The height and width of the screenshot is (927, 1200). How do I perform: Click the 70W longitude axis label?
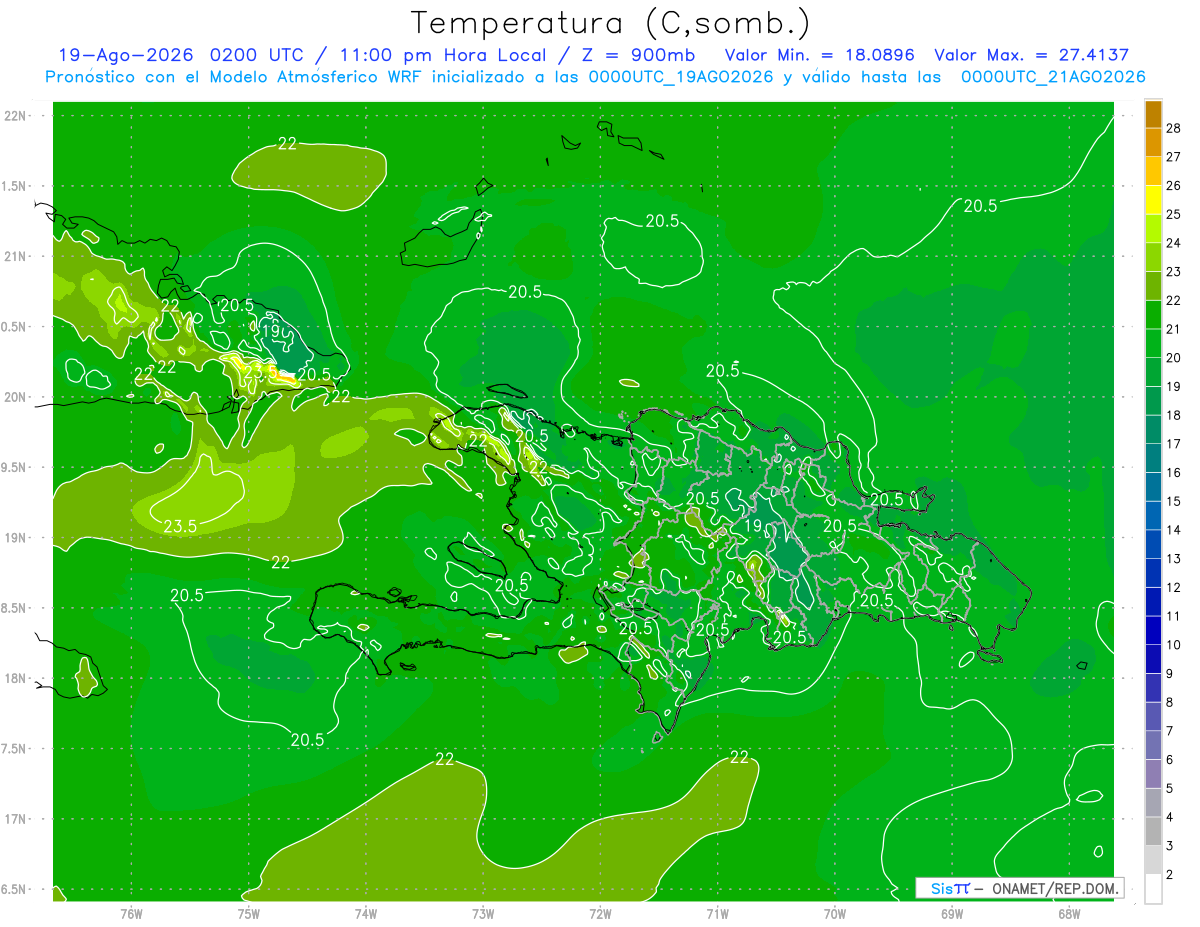click(x=835, y=914)
